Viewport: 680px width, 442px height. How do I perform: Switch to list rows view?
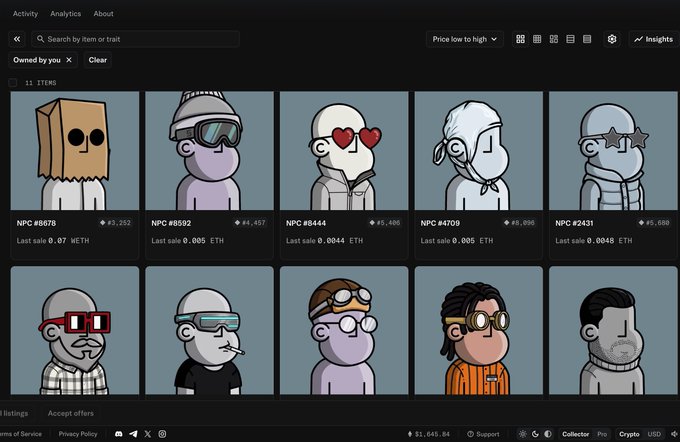coord(570,39)
